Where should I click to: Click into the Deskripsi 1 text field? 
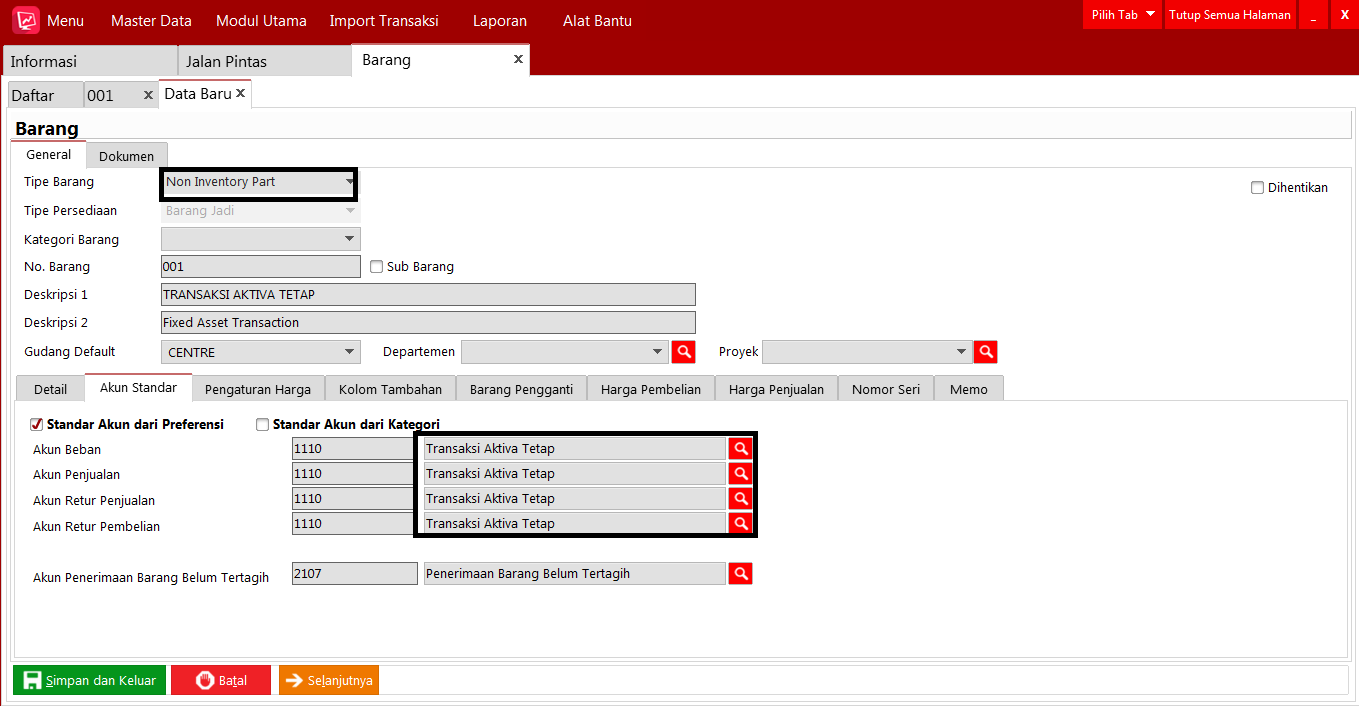(x=428, y=295)
